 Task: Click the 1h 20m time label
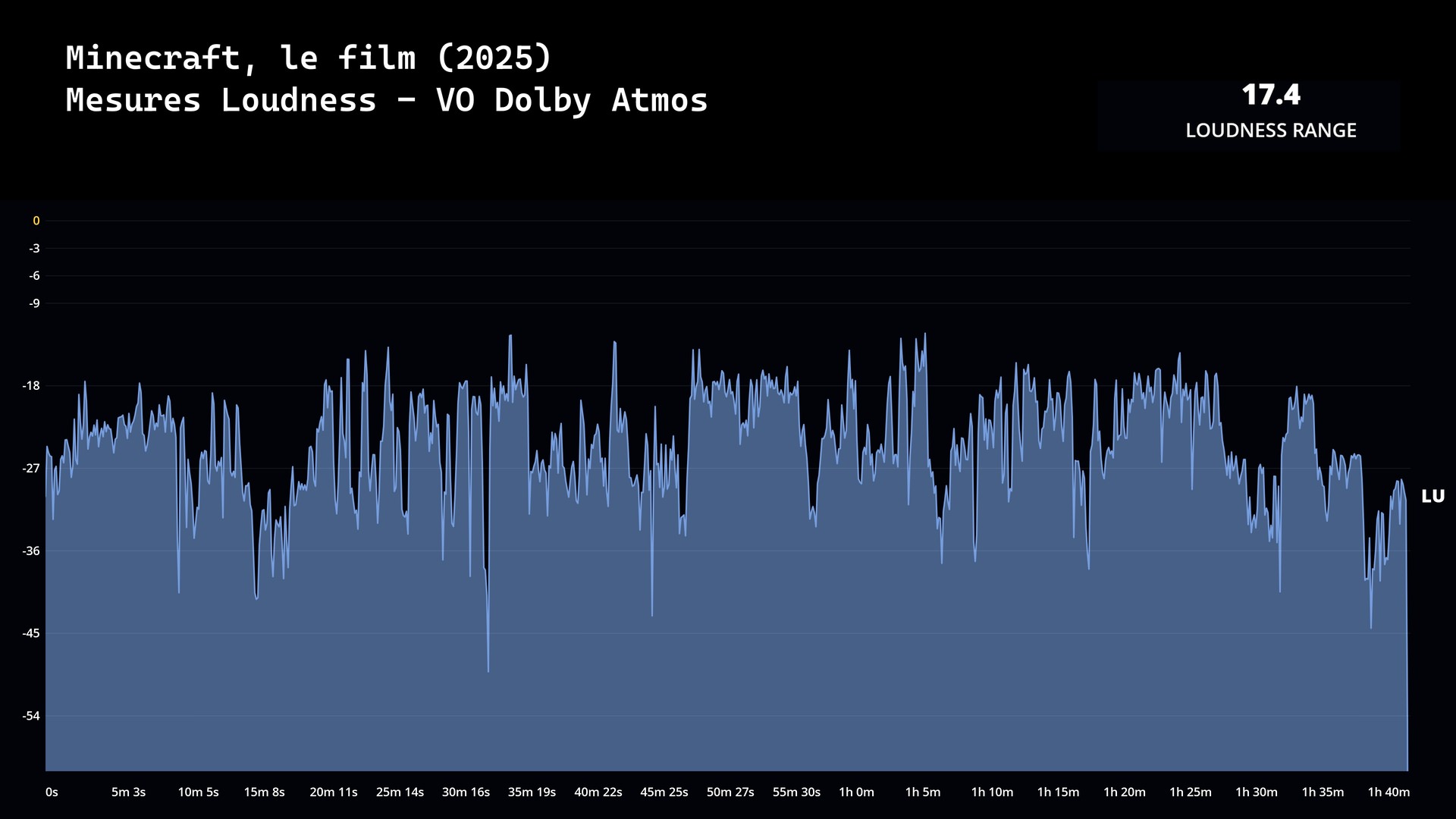[1124, 792]
